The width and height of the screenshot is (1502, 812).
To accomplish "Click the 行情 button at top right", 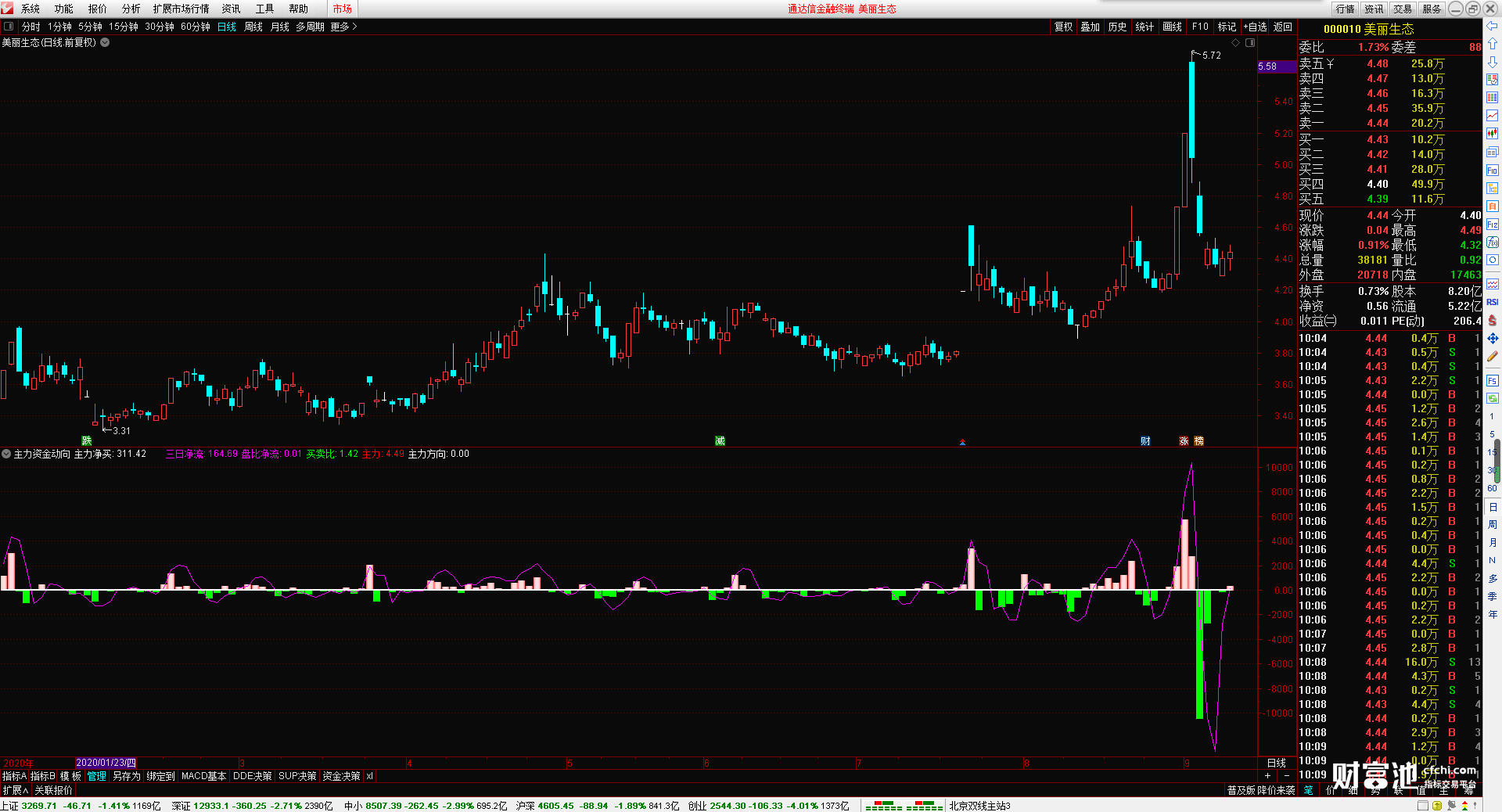I will 1346,9.
